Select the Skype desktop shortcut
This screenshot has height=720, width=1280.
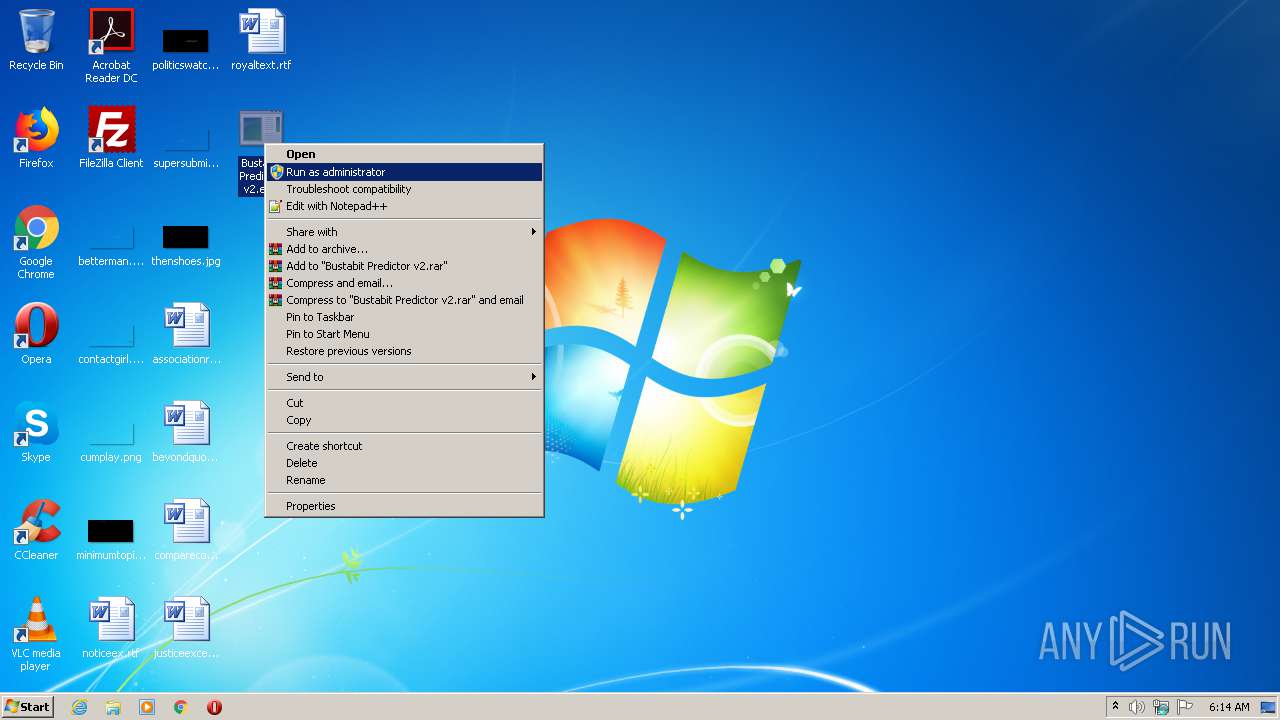coord(36,432)
